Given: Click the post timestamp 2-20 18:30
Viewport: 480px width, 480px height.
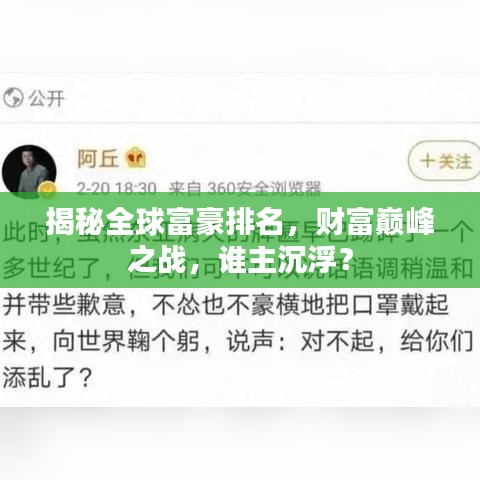Looking at the screenshot, I should 117,188.
